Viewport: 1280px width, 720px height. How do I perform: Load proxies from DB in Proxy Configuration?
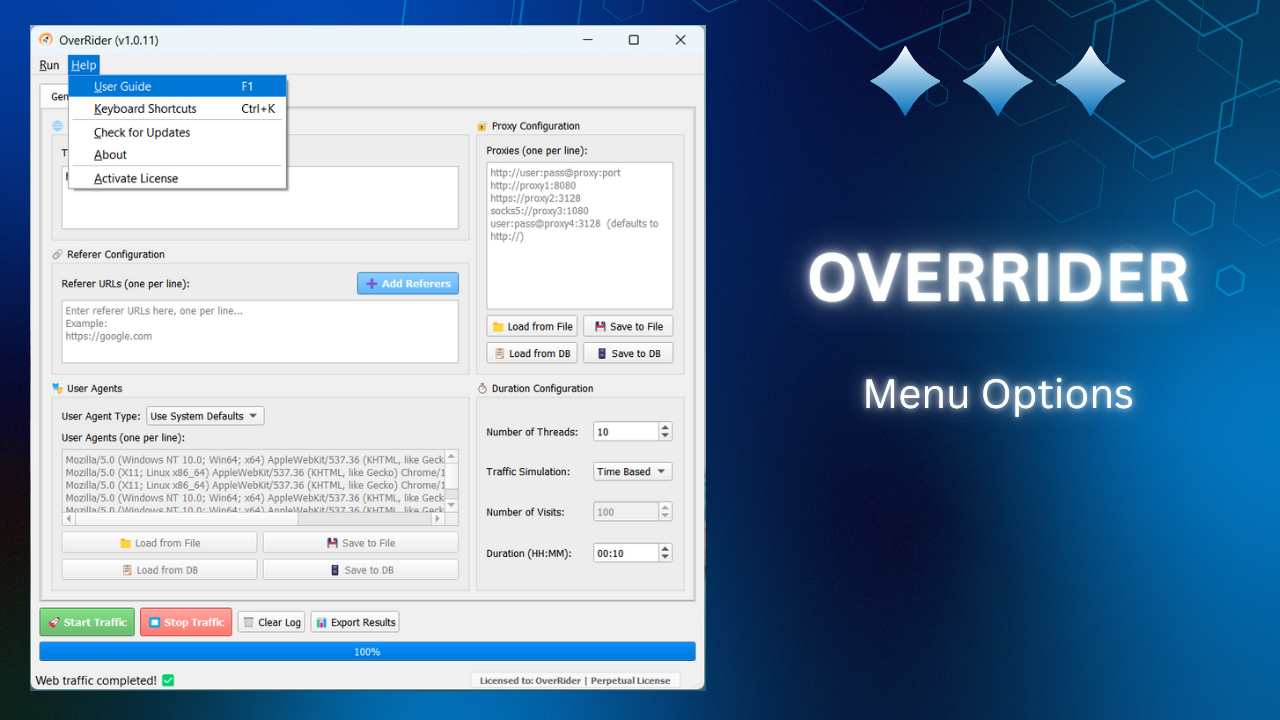(532, 353)
